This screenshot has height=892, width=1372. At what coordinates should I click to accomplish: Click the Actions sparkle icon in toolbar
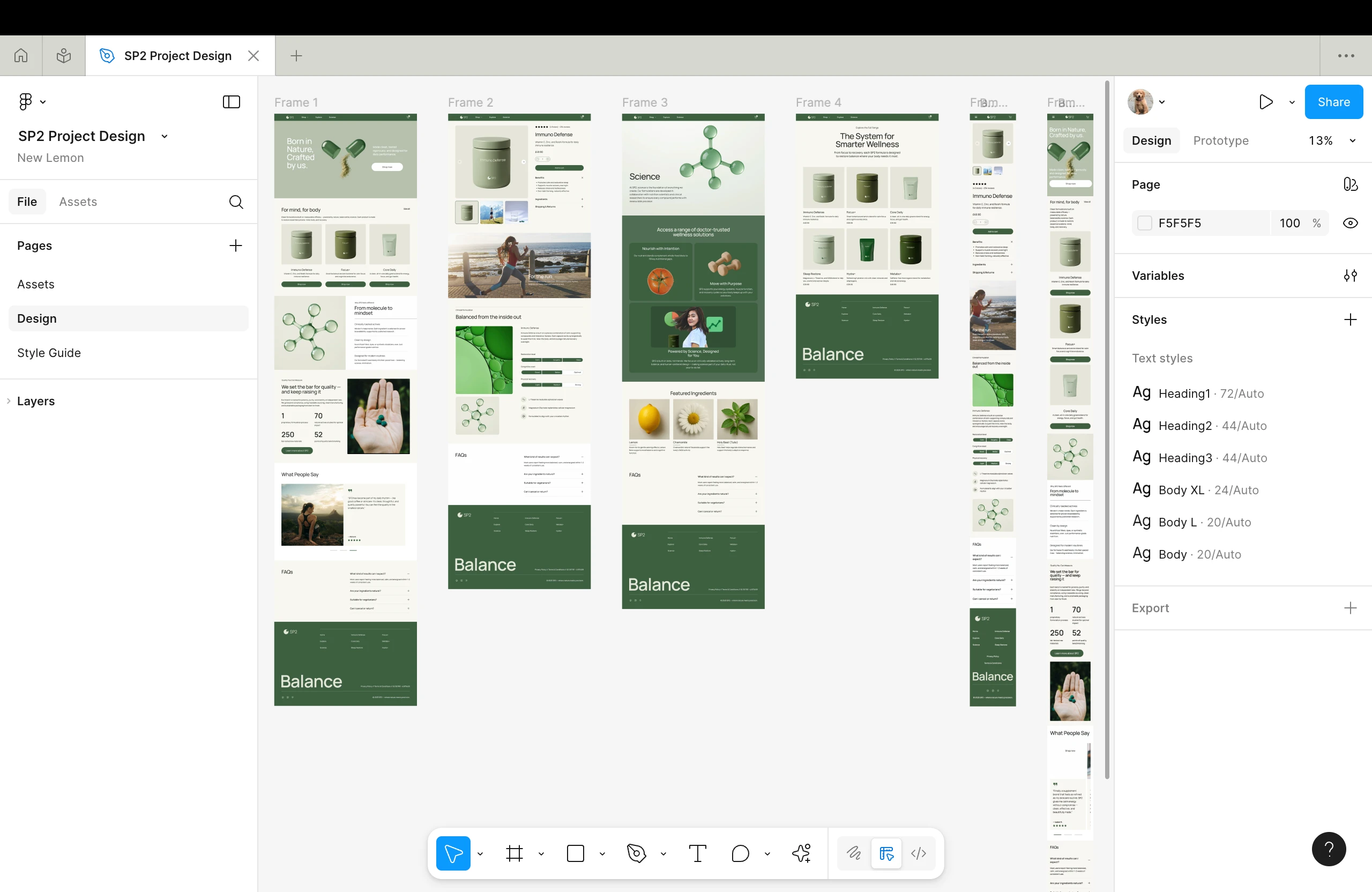click(x=801, y=853)
